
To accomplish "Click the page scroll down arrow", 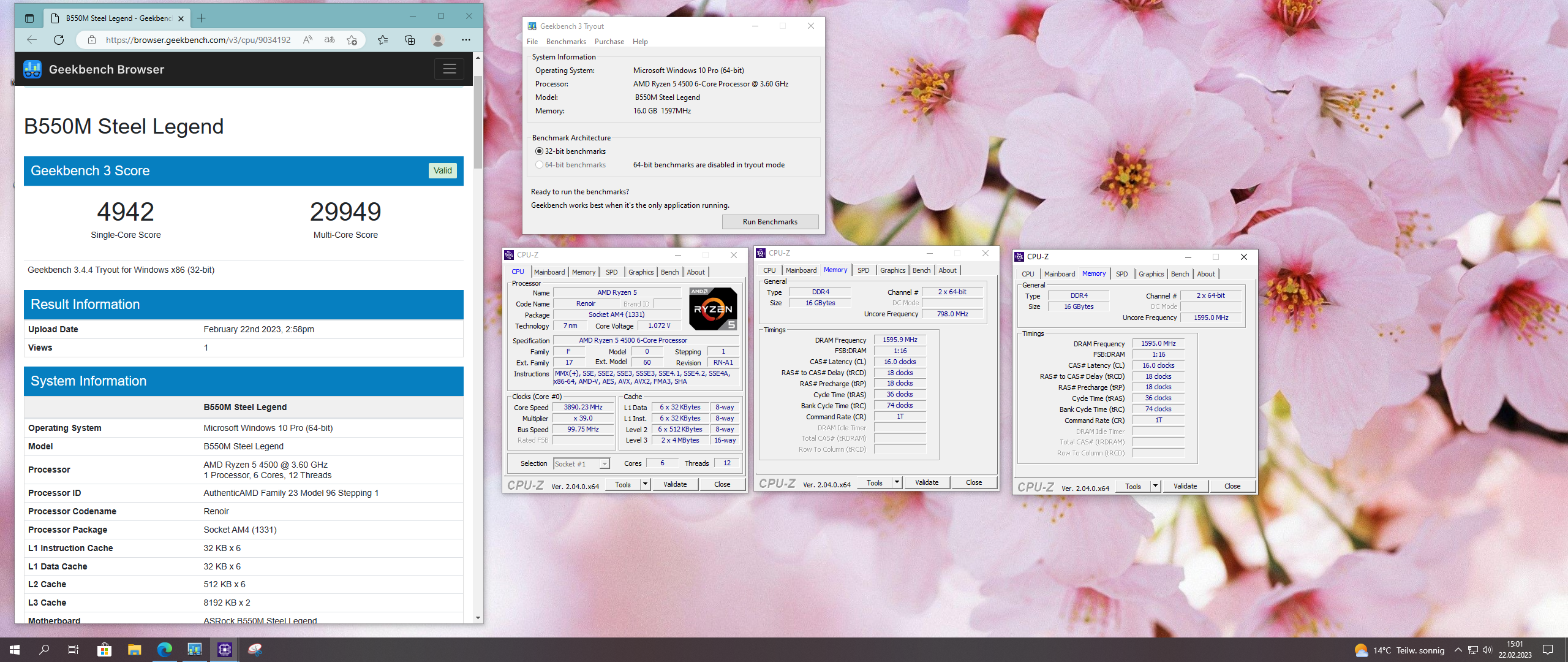I will (x=478, y=618).
